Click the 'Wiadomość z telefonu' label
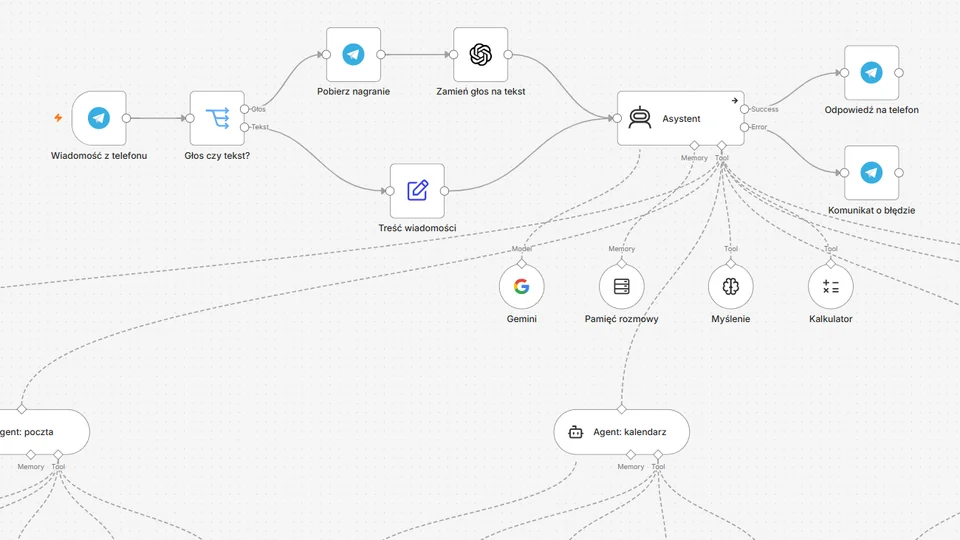 (99, 156)
